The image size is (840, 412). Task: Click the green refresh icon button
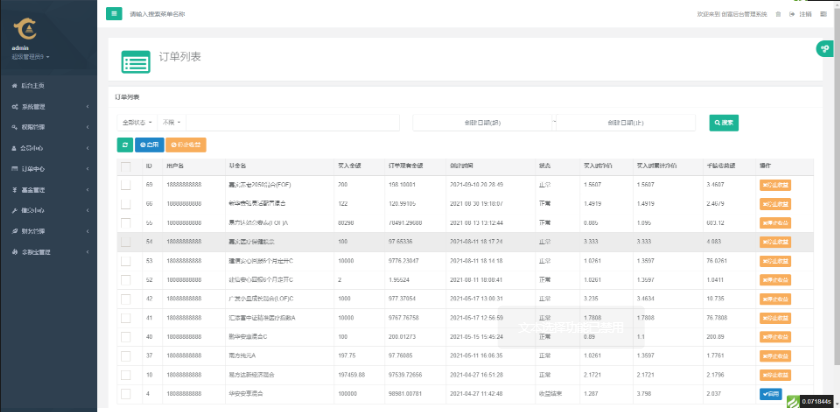pos(125,145)
